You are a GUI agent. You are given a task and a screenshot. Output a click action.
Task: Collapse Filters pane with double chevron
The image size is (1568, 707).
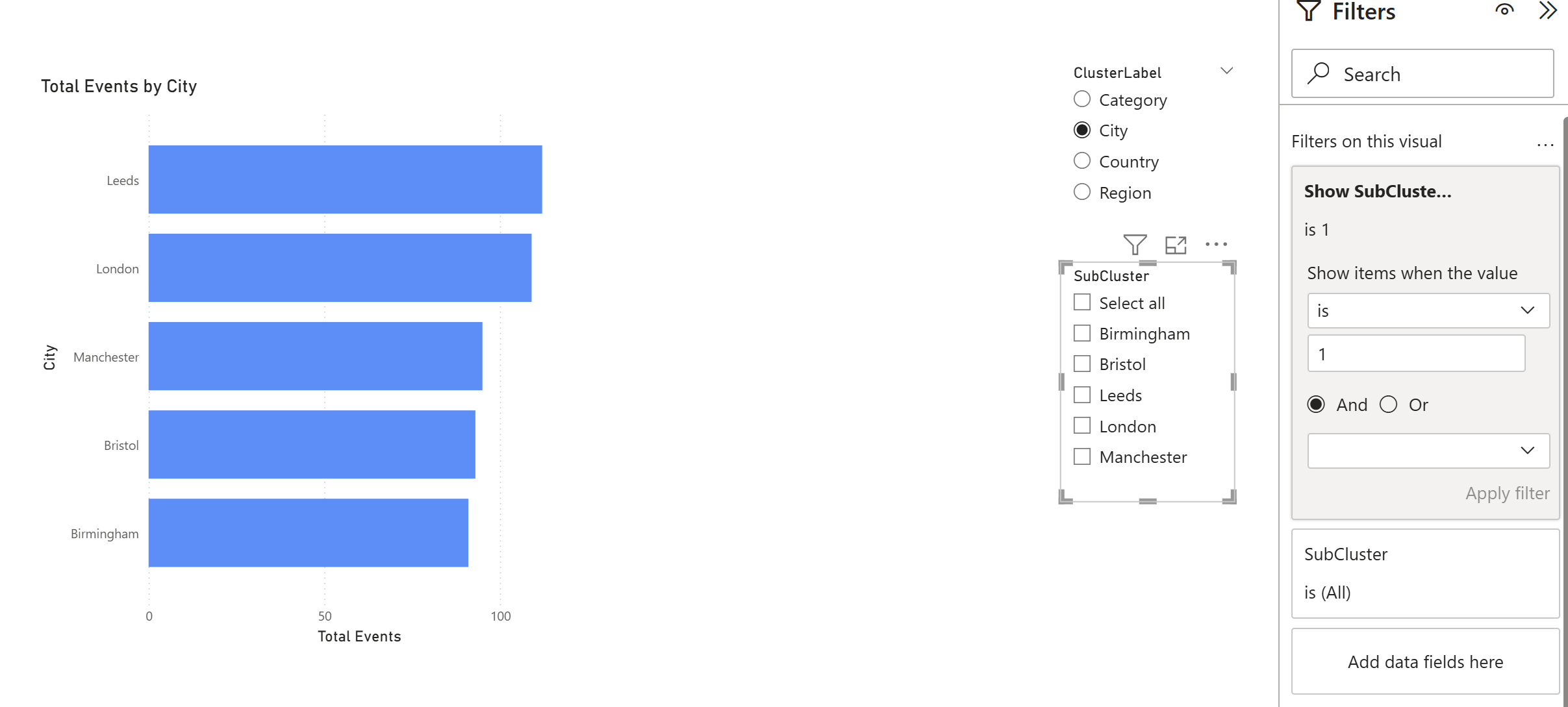point(1548,10)
